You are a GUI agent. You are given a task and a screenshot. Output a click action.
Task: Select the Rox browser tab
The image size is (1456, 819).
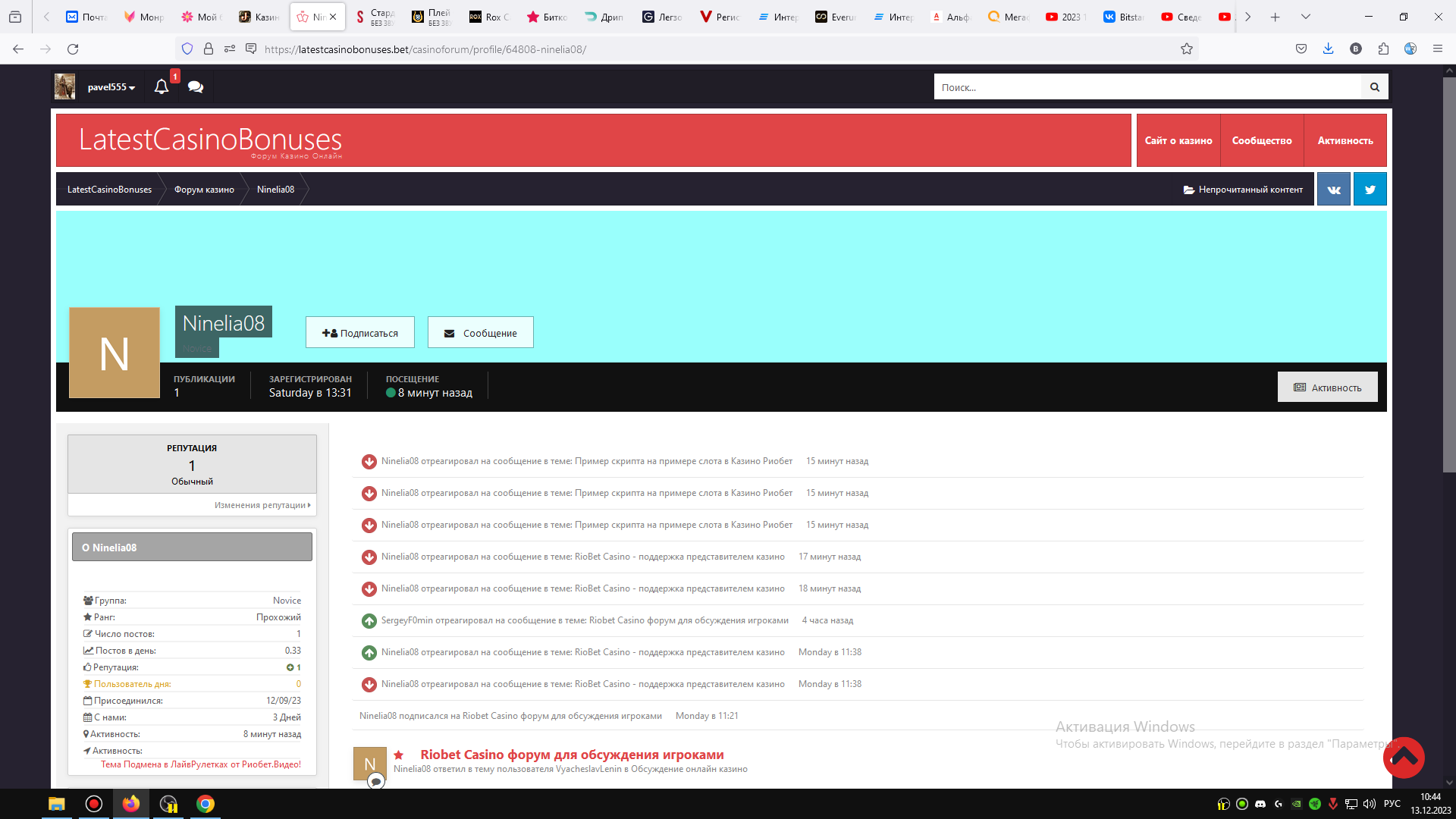pyautogui.click(x=489, y=17)
